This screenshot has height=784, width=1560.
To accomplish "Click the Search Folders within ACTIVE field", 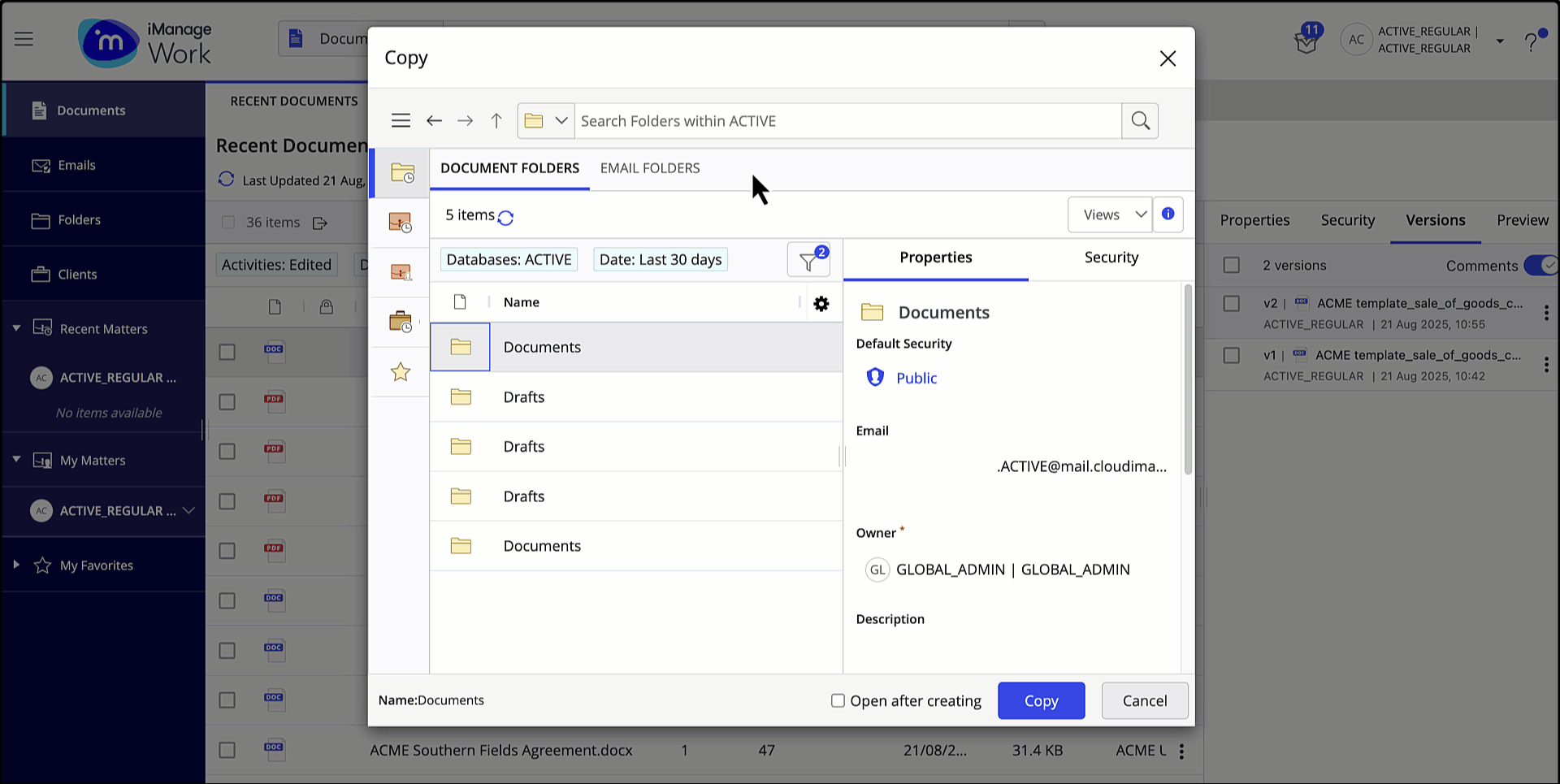I will [847, 121].
